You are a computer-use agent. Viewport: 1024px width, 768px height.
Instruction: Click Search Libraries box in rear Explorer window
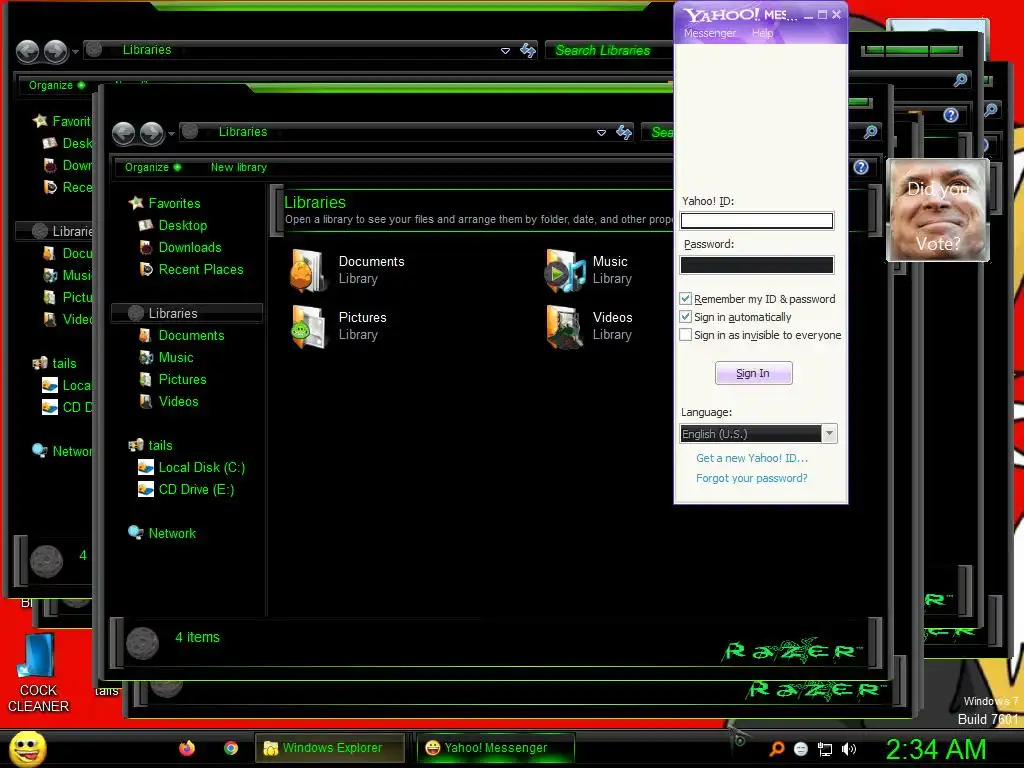[609, 50]
